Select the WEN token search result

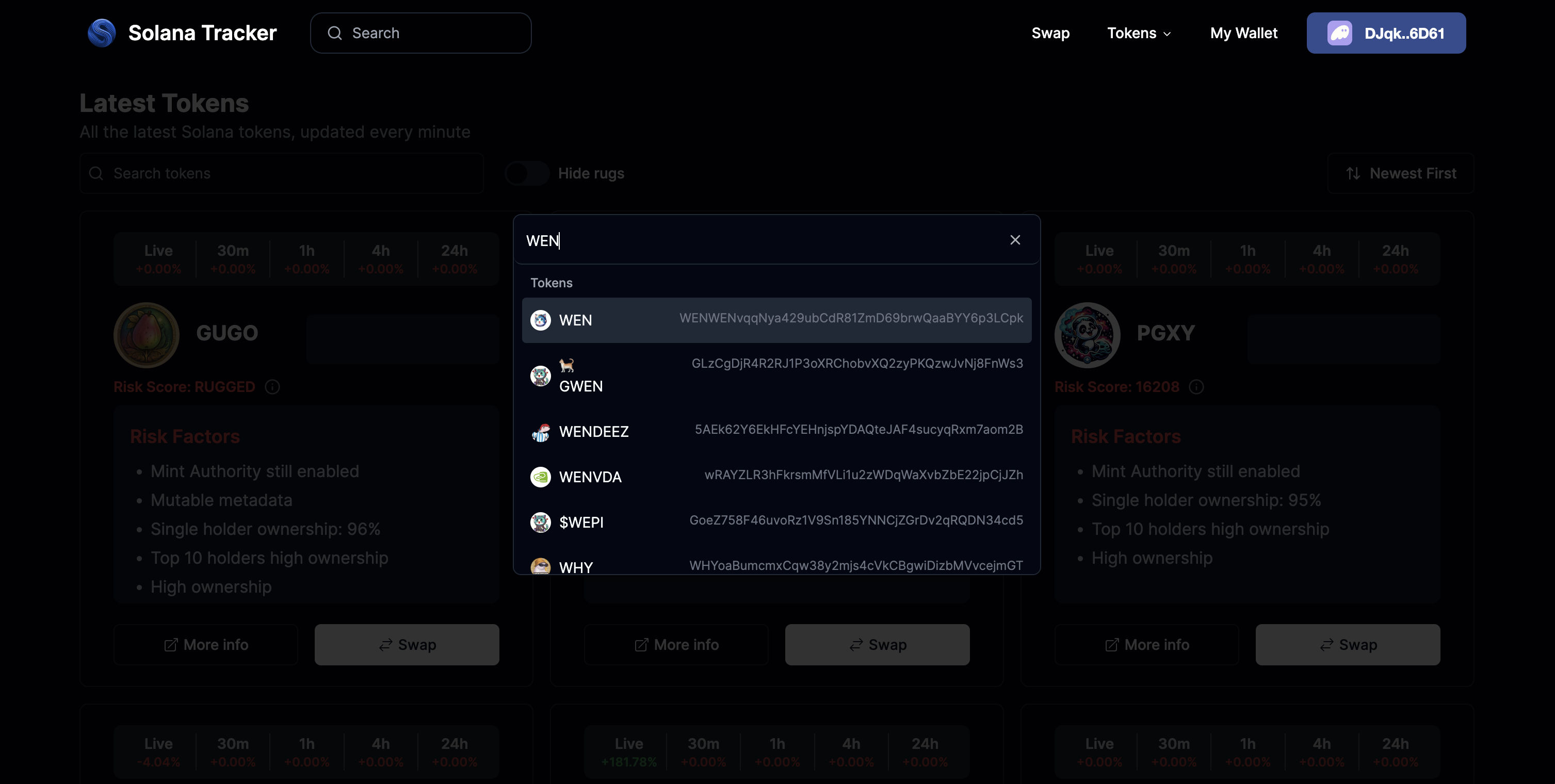click(776, 320)
